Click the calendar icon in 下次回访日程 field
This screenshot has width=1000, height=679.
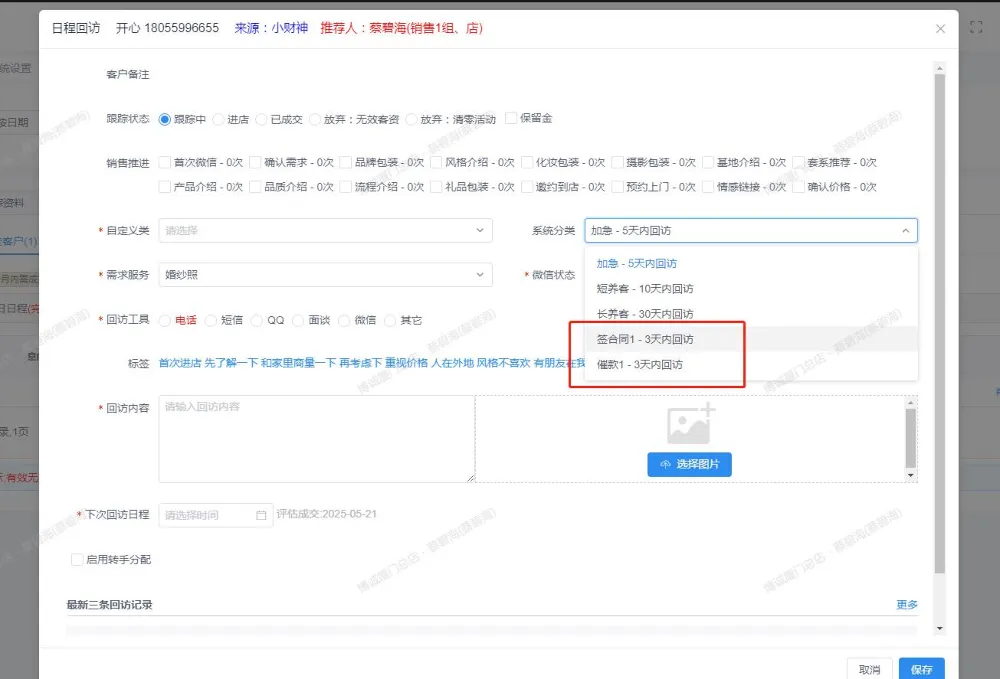pos(262,515)
